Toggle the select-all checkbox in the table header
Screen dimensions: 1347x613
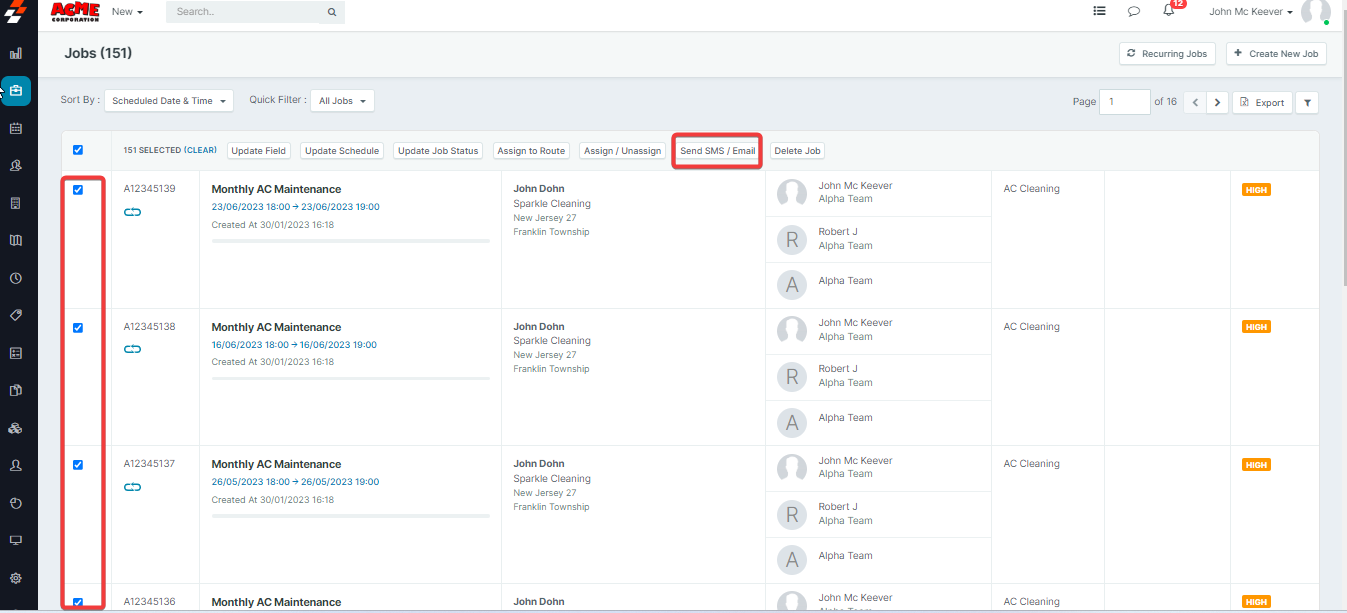(x=78, y=150)
